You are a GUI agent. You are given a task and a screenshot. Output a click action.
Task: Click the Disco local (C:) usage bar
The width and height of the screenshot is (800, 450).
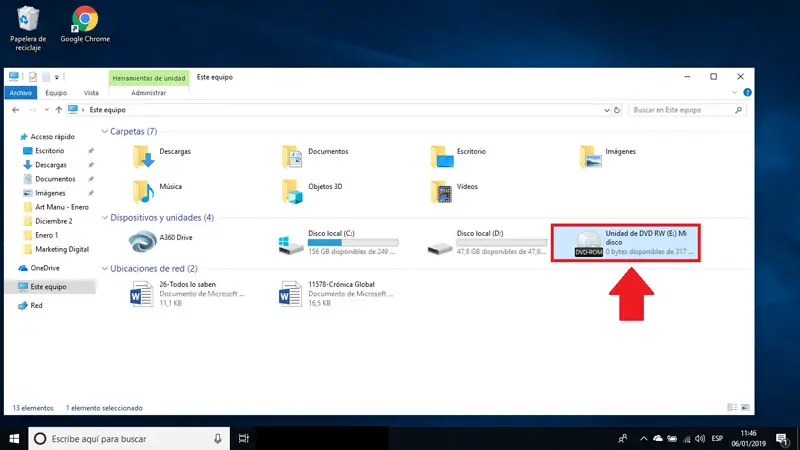tap(353, 243)
